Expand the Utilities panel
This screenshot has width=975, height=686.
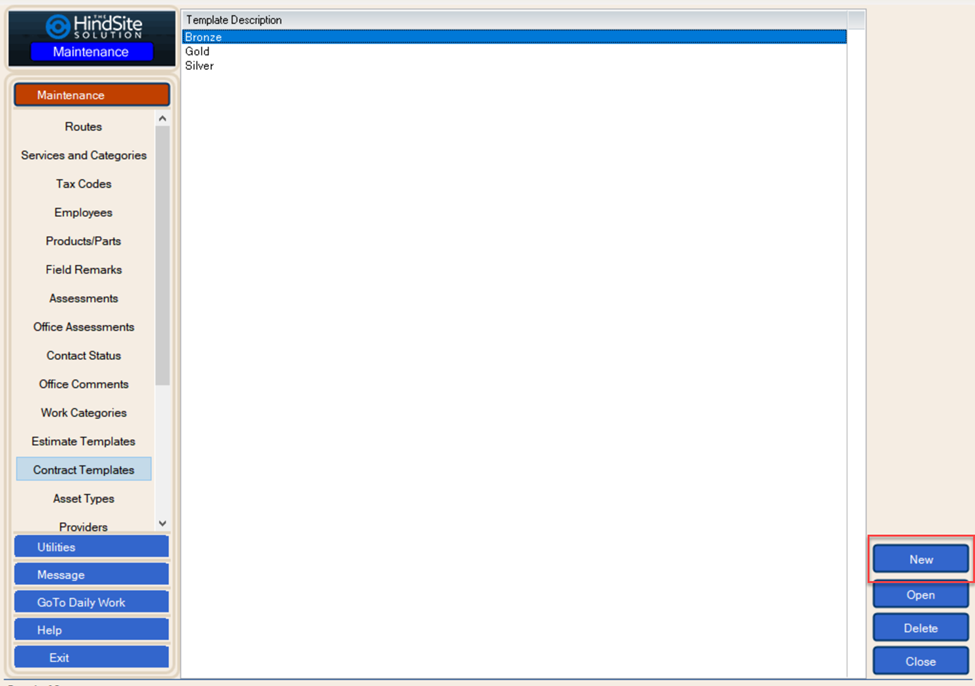[91, 547]
